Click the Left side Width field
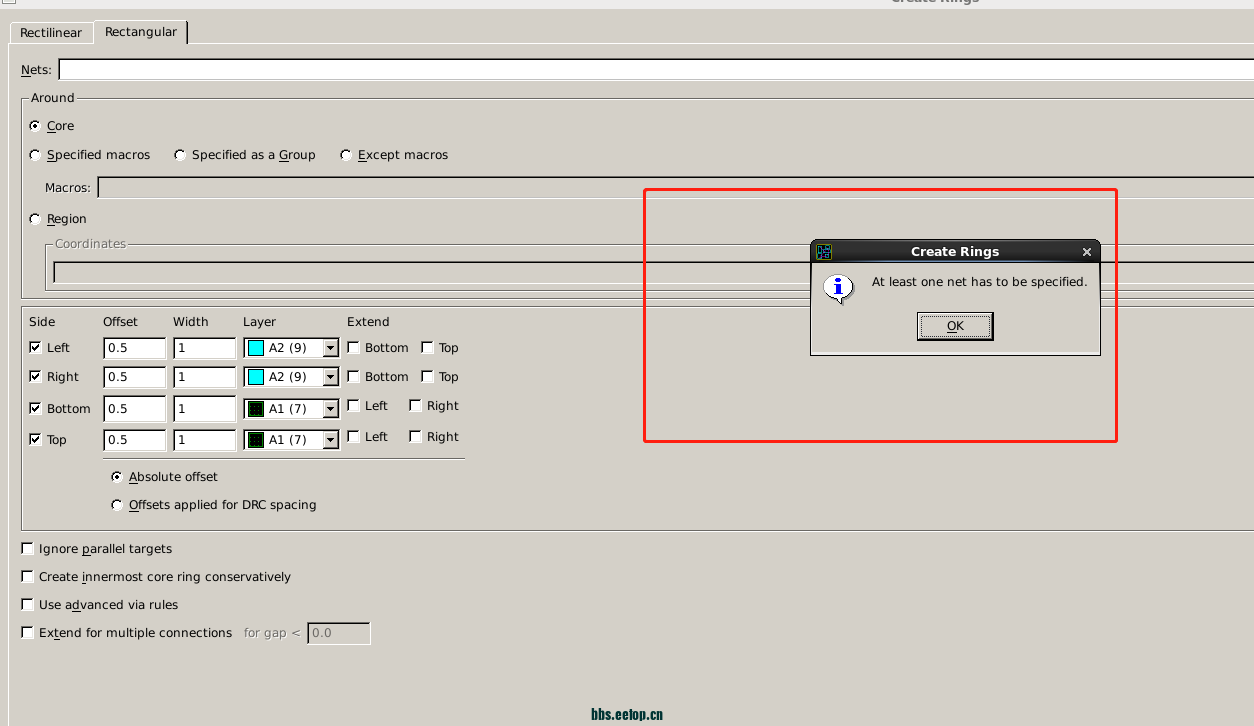This screenshot has height=726, width=1254. [205, 348]
